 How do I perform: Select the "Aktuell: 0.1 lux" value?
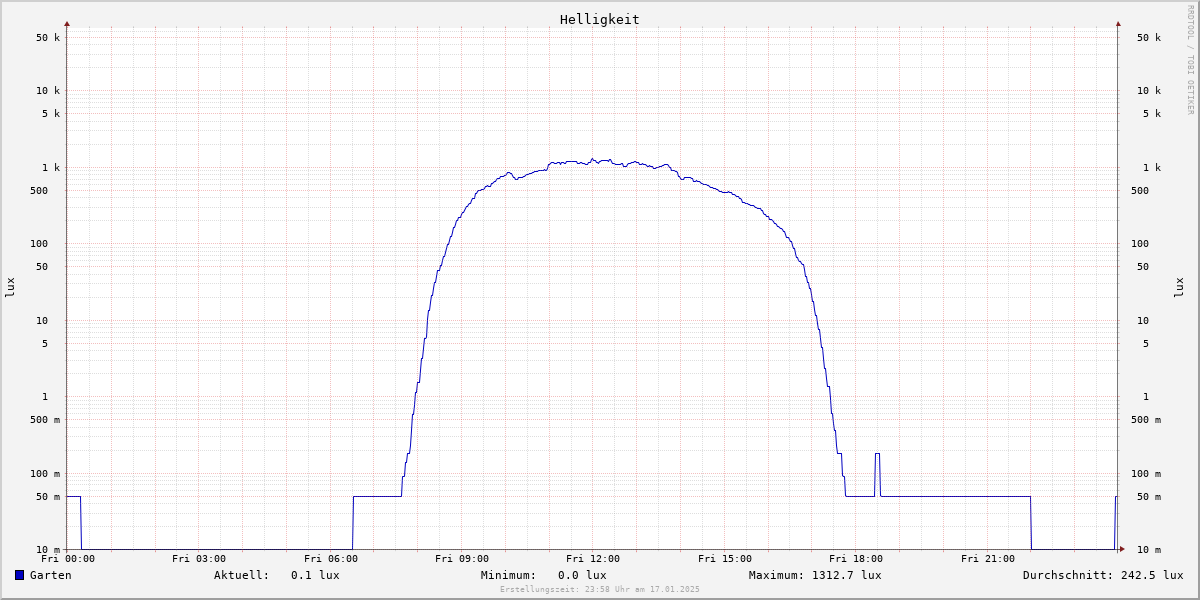coord(277,575)
